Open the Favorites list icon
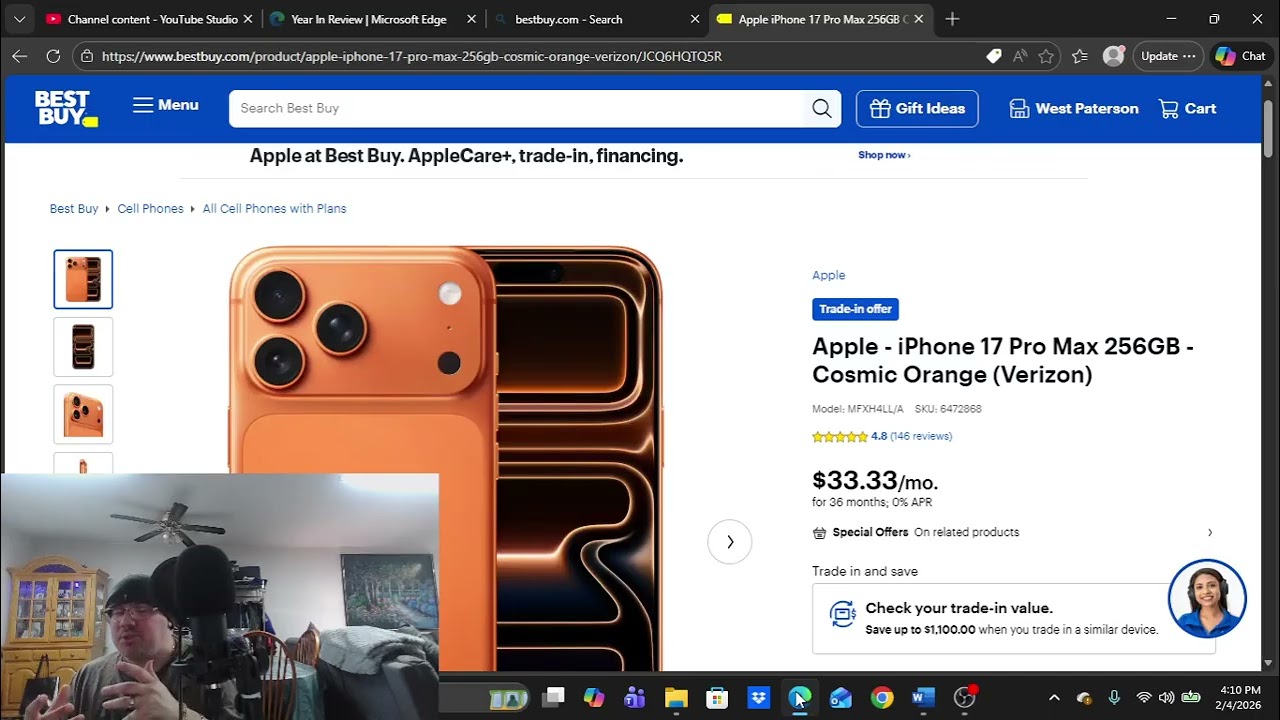Screen dimensions: 1280x720 tap(1080, 56)
